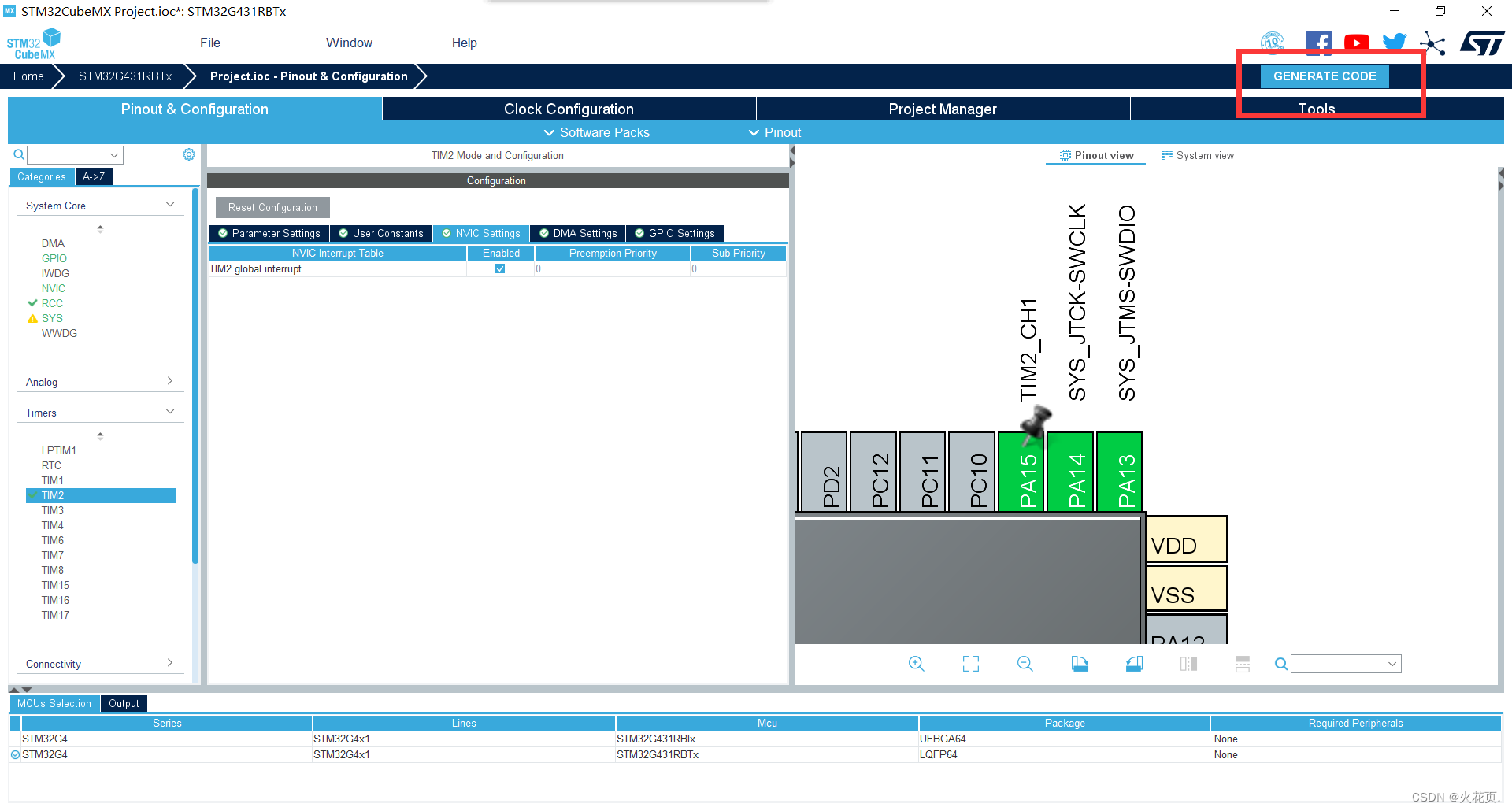
Task: Click the GENERATE CODE button
Action: pos(1325,76)
